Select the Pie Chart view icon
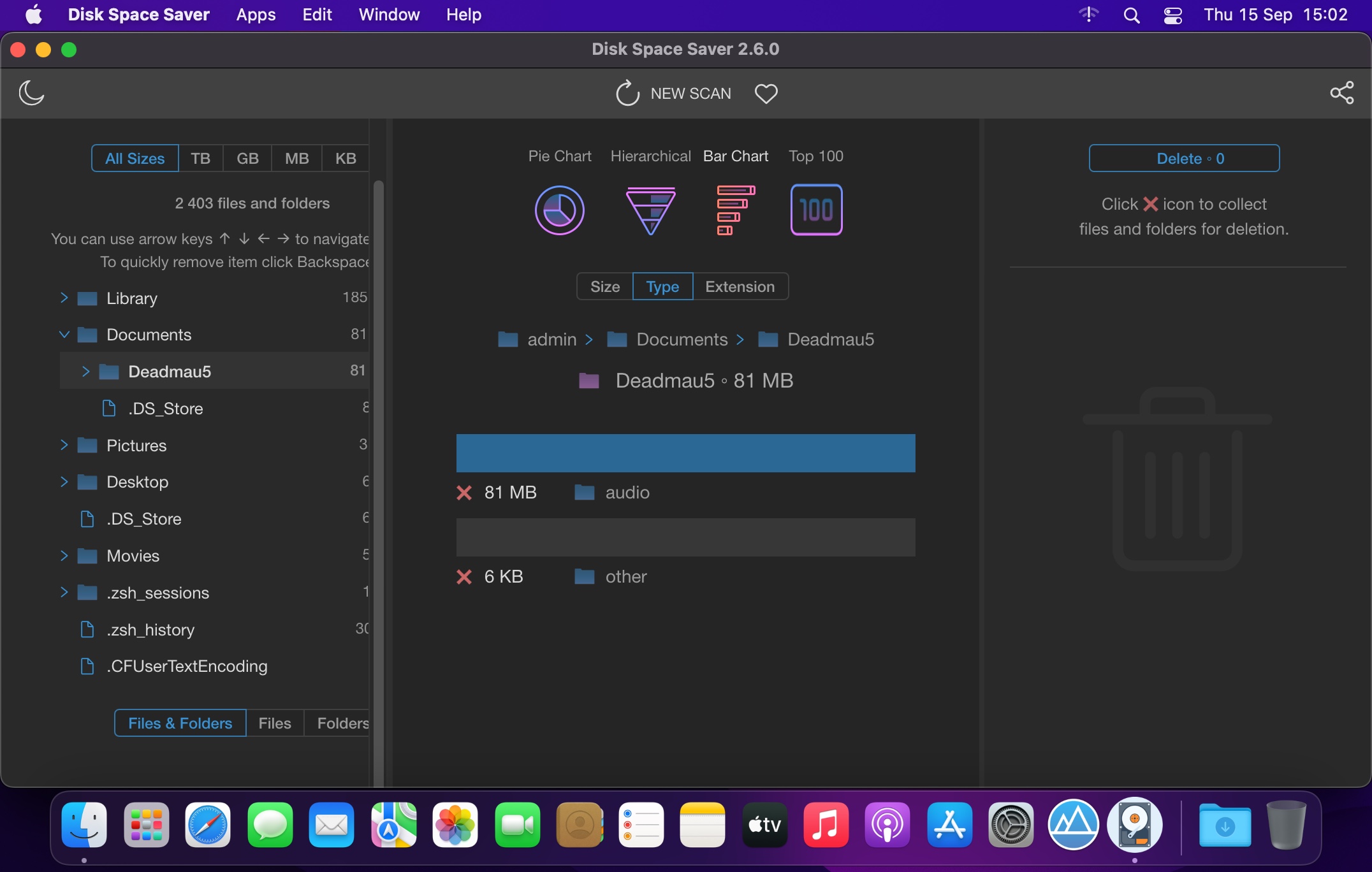Screen dimensions: 1372x872 [559, 210]
